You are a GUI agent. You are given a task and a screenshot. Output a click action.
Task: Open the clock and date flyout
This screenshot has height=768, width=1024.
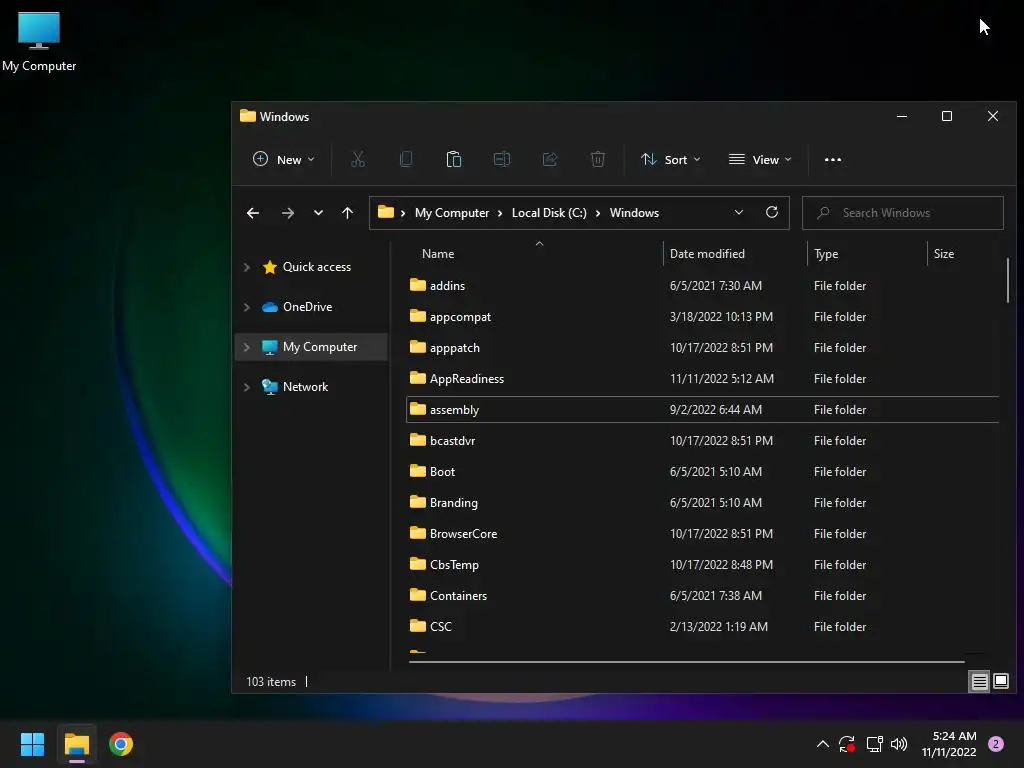(949, 744)
